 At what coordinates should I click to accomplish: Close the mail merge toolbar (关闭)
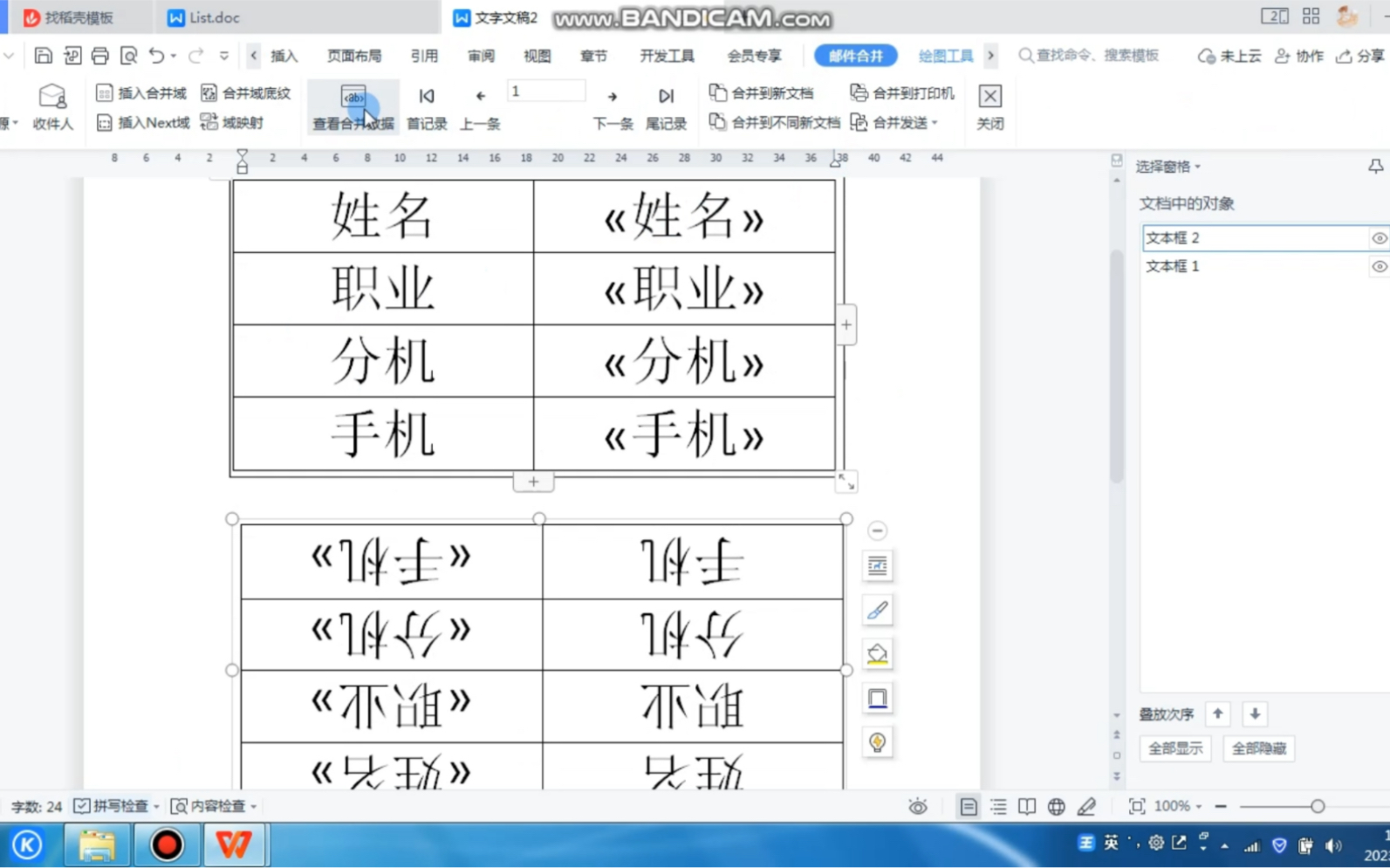pyautogui.click(x=989, y=107)
